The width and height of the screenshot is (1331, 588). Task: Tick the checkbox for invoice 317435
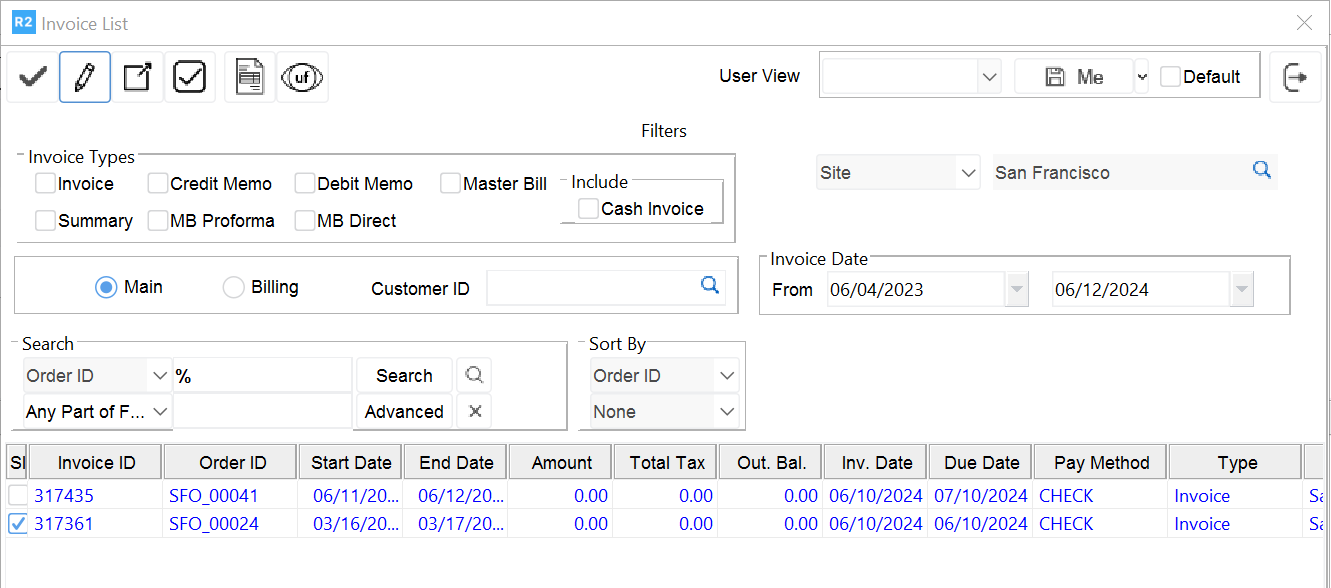click(19, 496)
